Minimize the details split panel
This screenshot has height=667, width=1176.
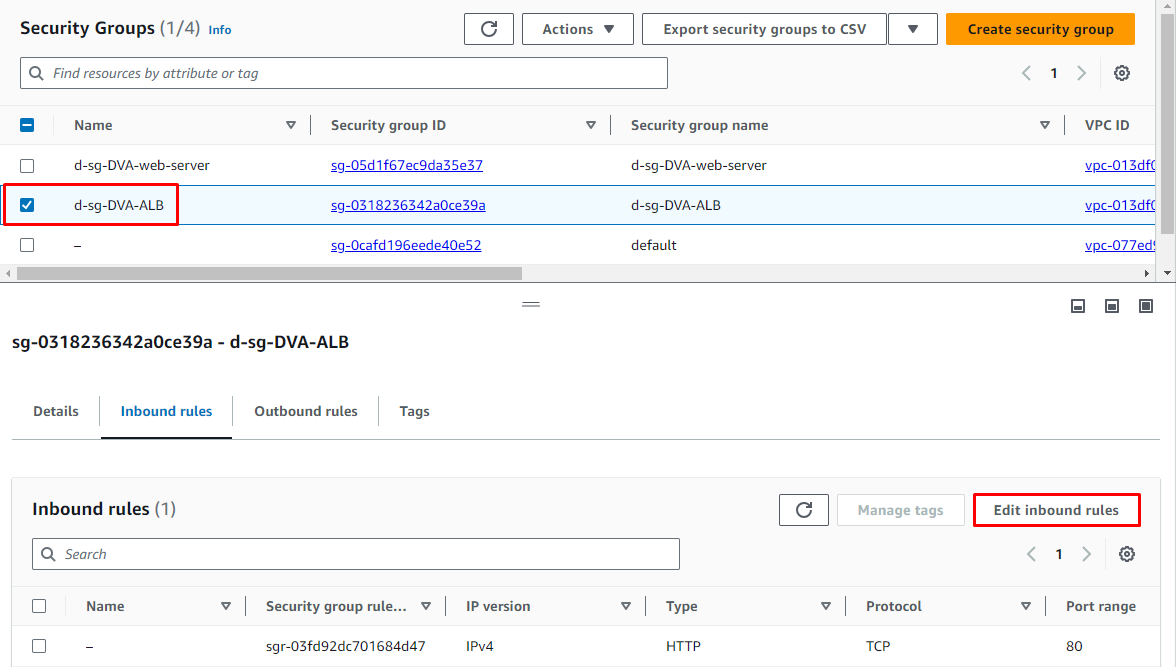click(1078, 306)
